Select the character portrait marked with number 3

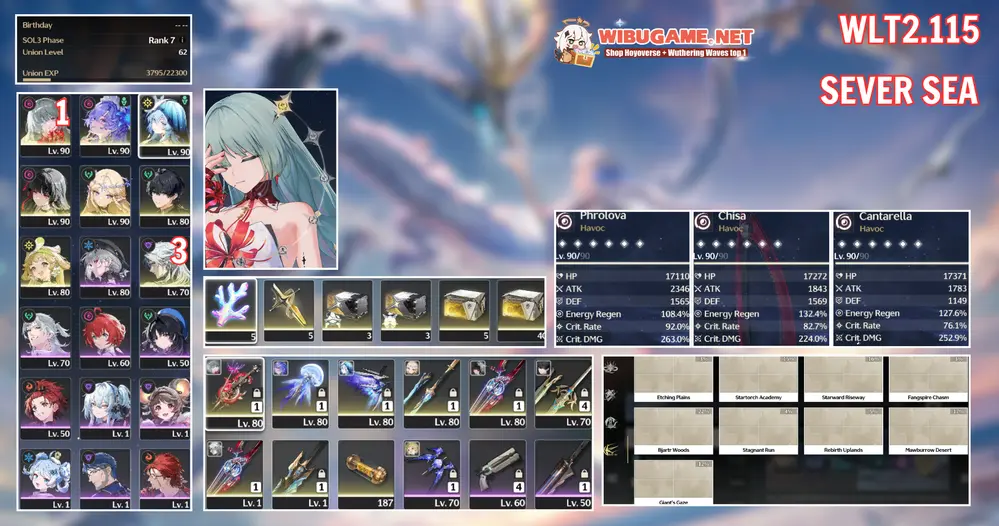[164, 264]
